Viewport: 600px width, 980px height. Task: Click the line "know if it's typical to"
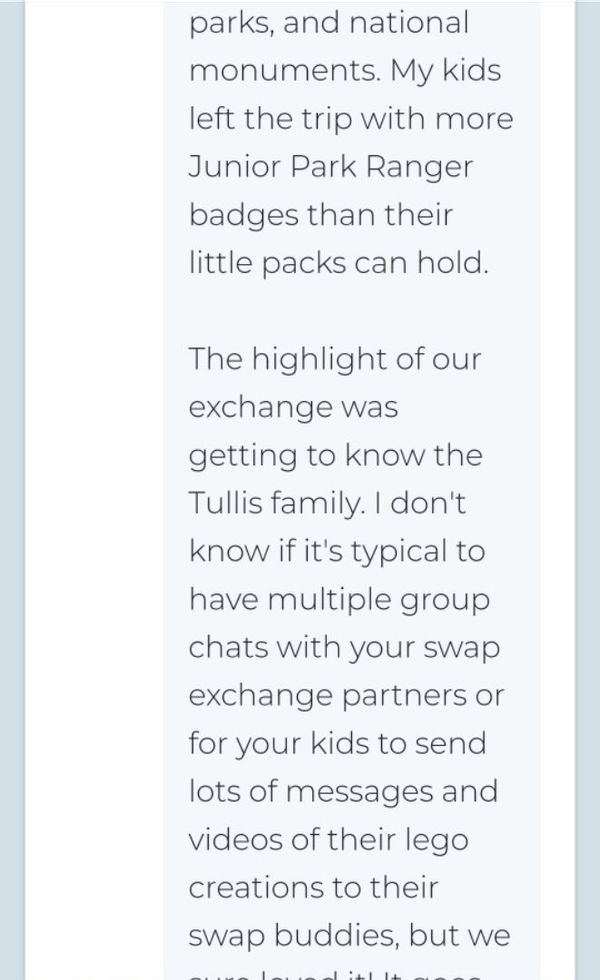[x=337, y=552]
